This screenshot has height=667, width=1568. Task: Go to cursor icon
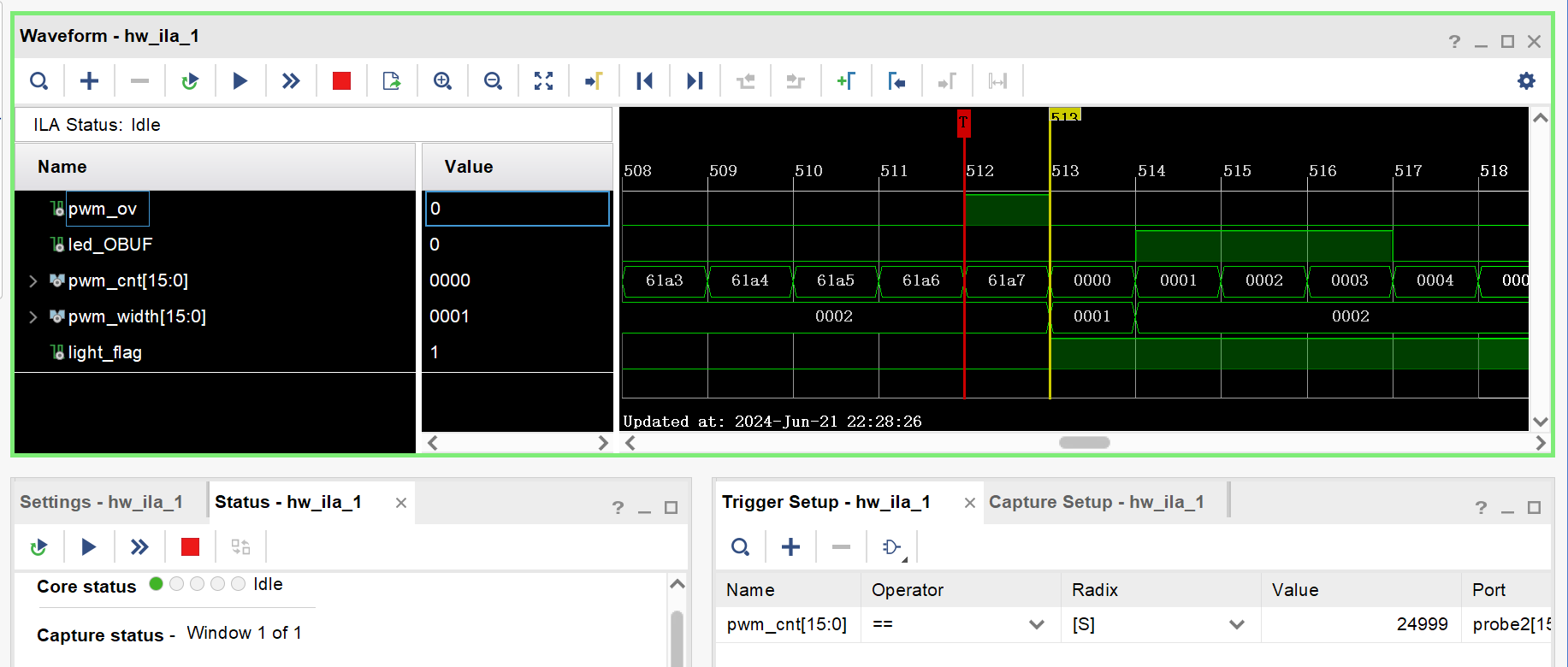tap(594, 81)
